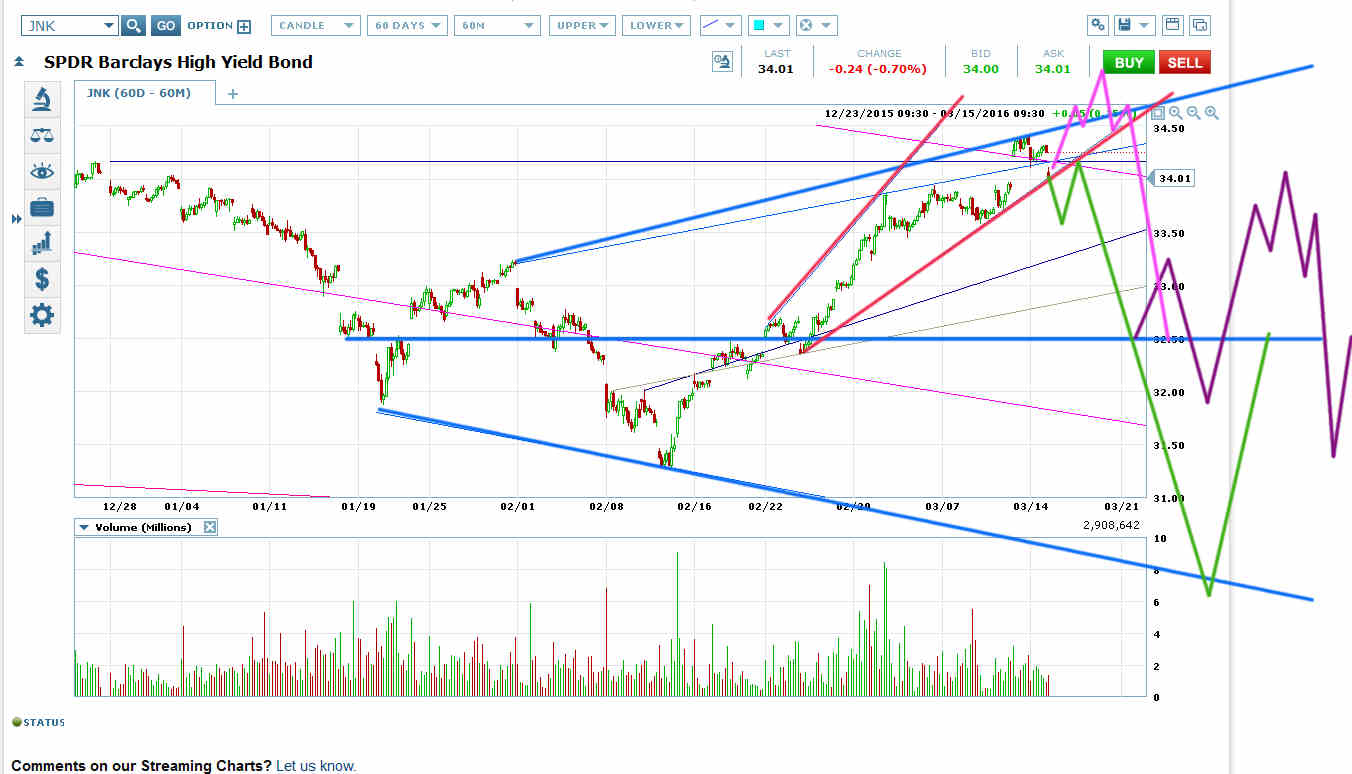1352x774 pixels.
Task: Open the OPTION chain plus icon
Action: [244, 26]
